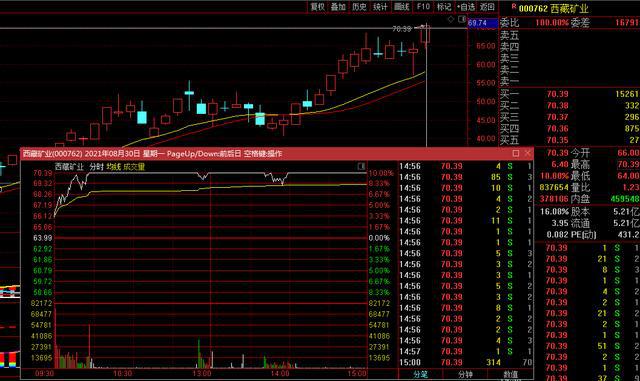640x381 pixels.
Task: Open the F10 company info
Action: coord(423,7)
